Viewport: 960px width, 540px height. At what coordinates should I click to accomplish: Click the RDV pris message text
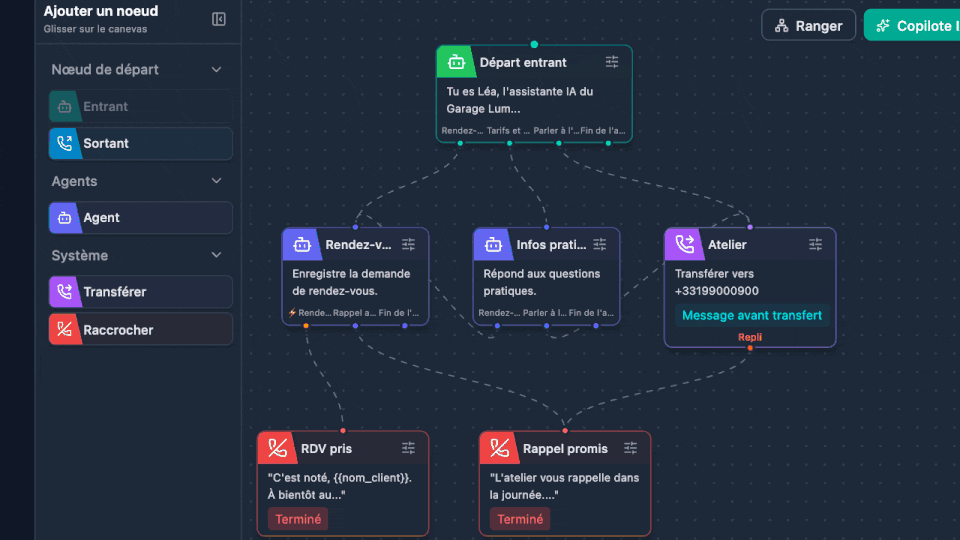(340, 486)
